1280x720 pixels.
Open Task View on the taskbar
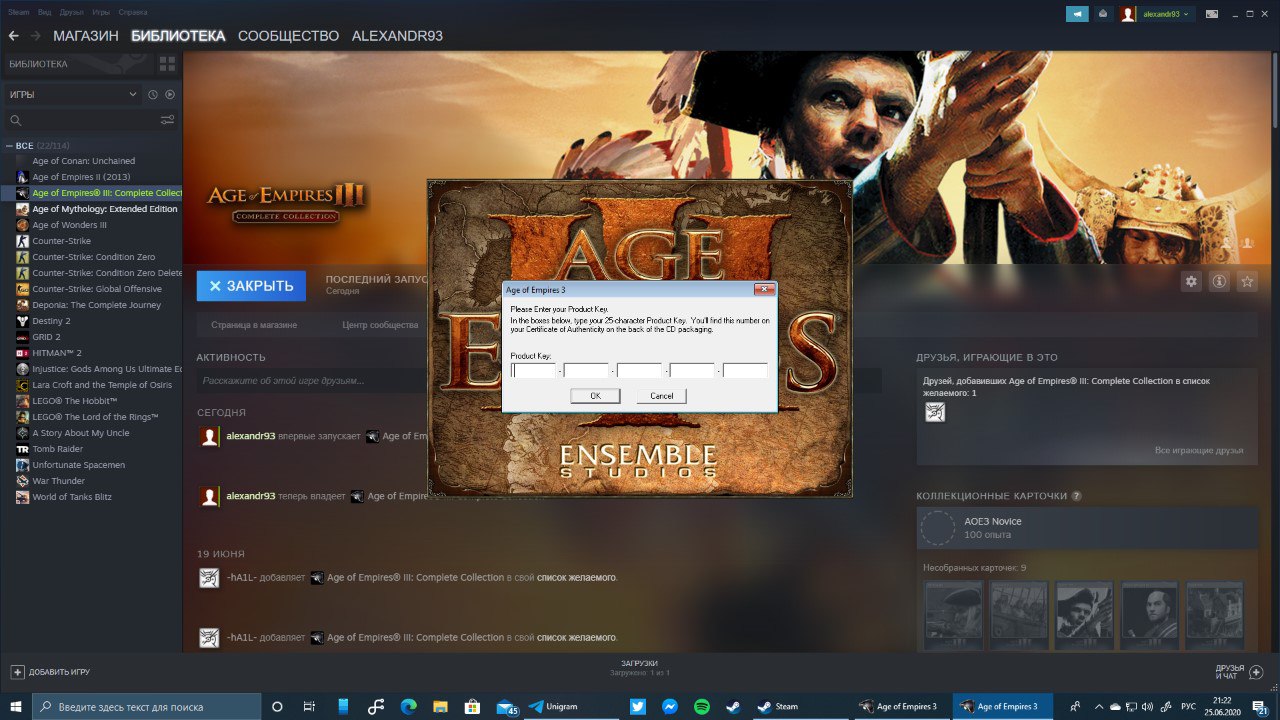(310, 706)
